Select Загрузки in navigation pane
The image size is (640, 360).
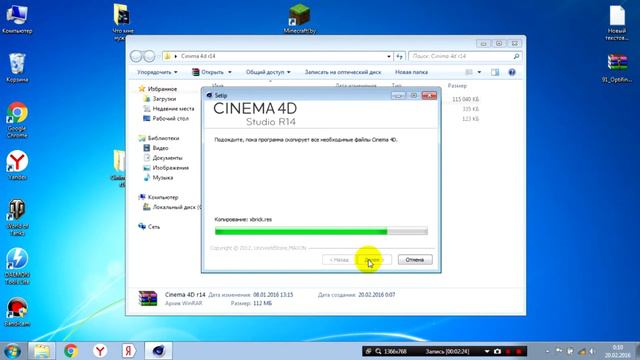[x=164, y=99]
